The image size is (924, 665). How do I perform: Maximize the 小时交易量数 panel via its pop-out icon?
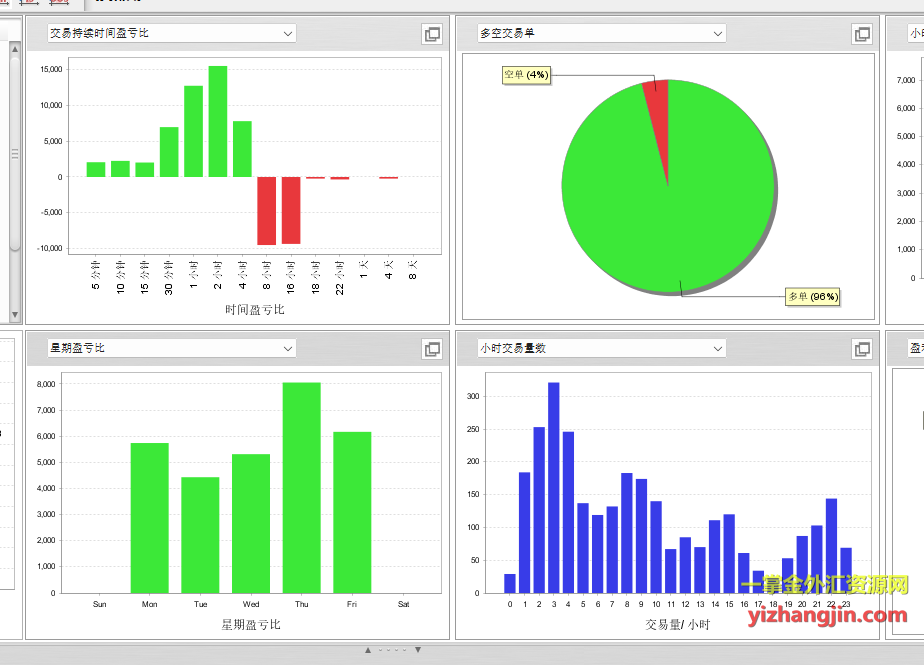[862, 349]
